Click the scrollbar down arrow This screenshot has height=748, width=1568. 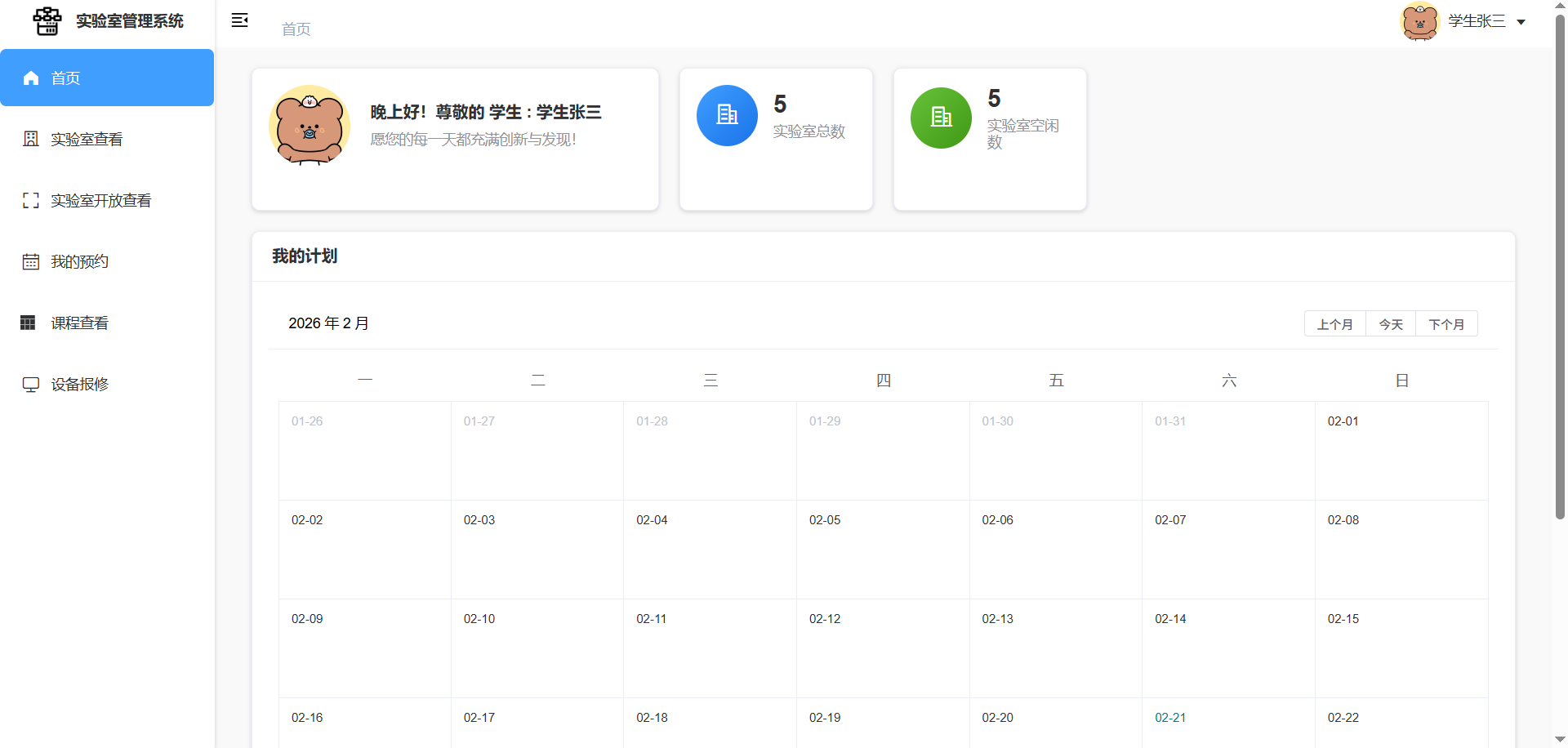tap(1560, 740)
